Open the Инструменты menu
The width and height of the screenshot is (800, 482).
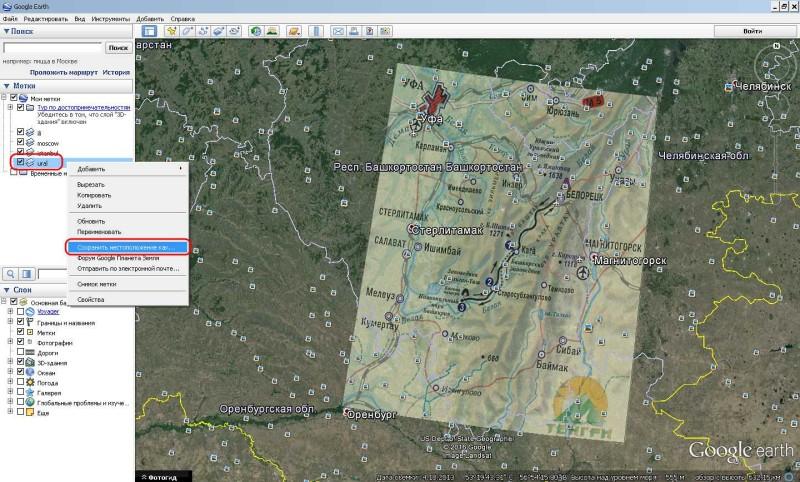pyautogui.click(x=111, y=19)
